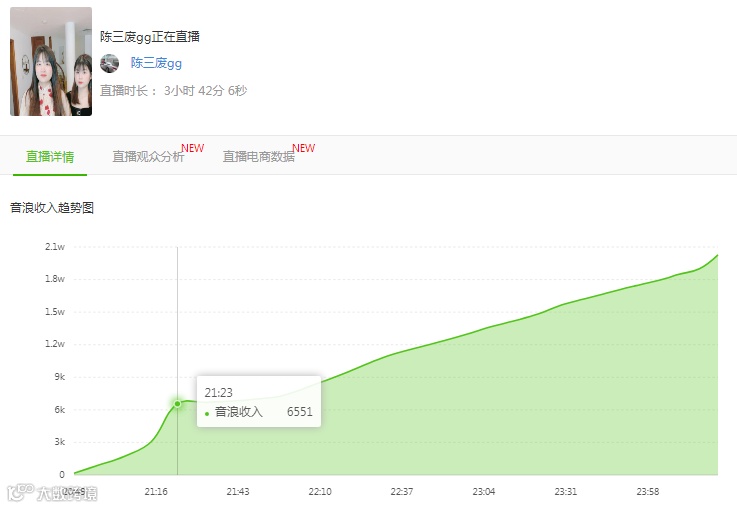Click the tooltip value 6551
The width and height of the screenshot is (737, 508).
pyautogui.click(x=300, y=412)
